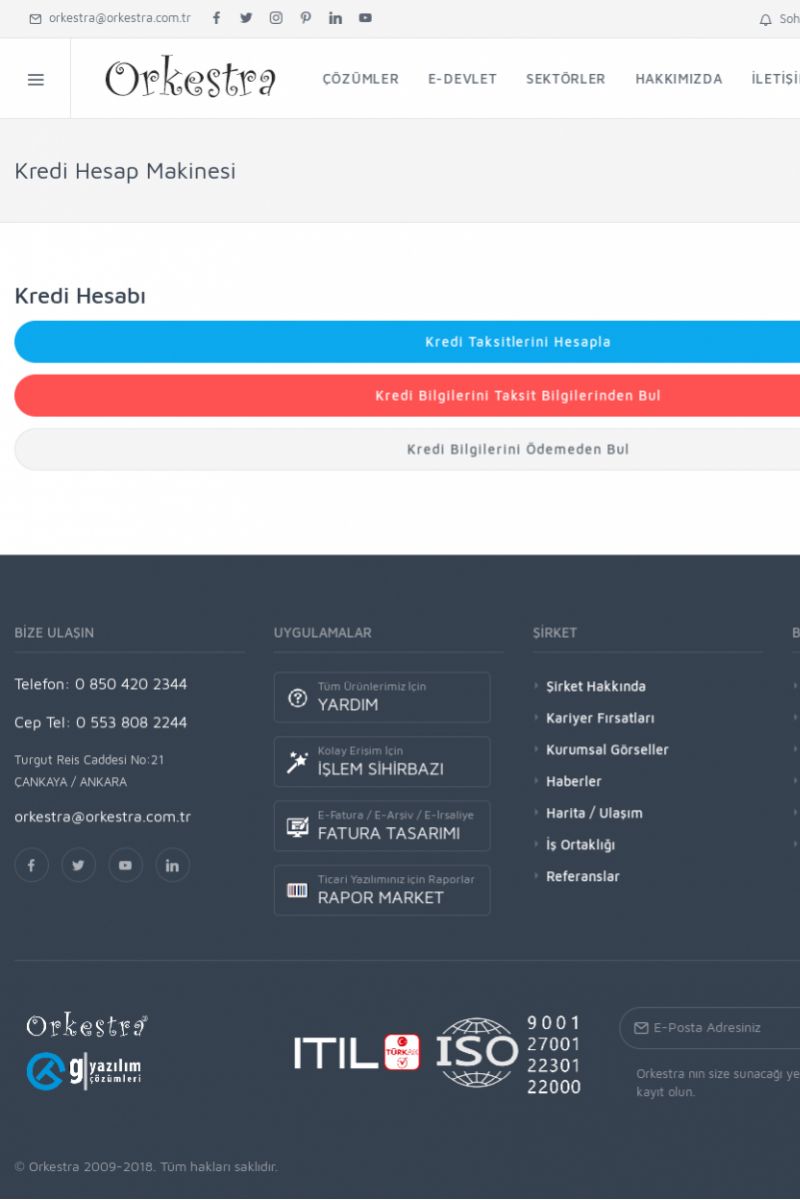
Task: Open RAPOR MARKET application button
Action: point(382,890)
